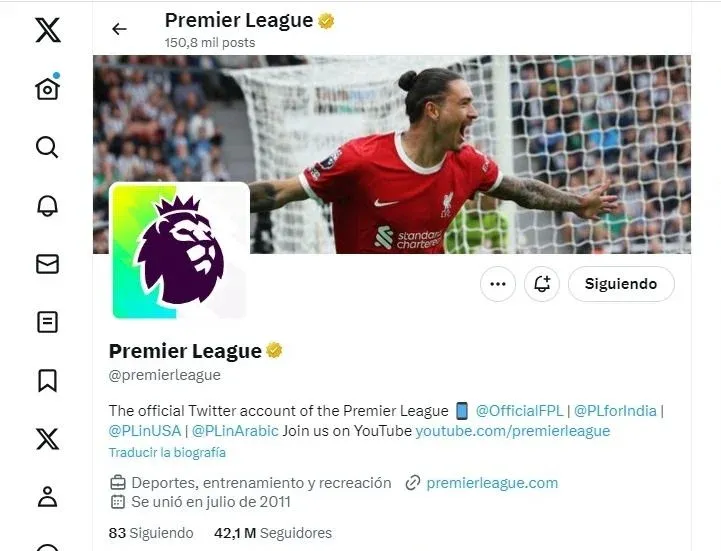The width and height of the screenshot is (721, 551).
Task: Open the @PLinArabic mention link
Action: (235, 431)
